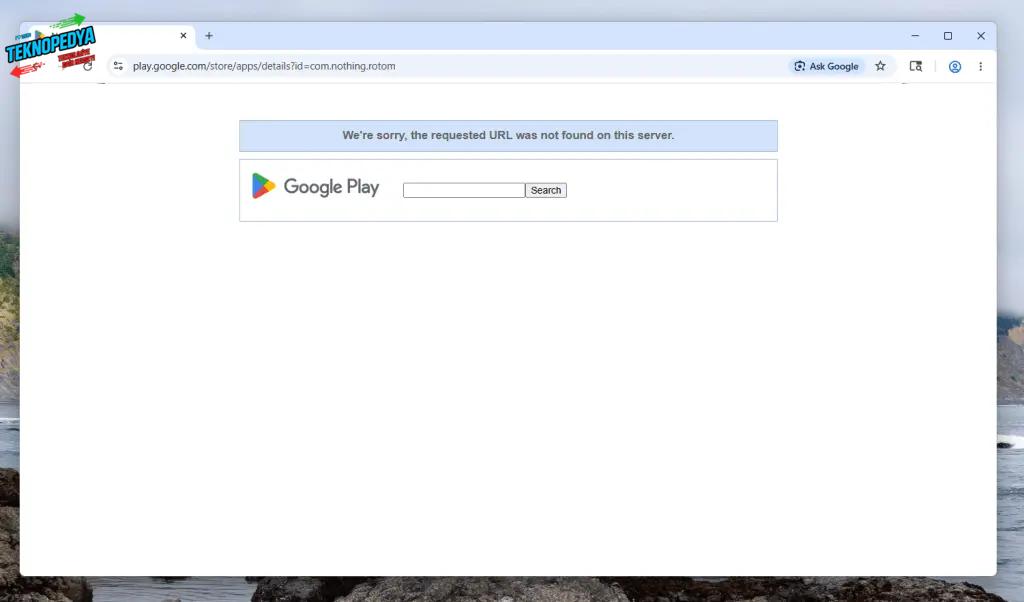The image size is (1024, 602).
Task: Reload the page with the refresh icon
Action: [88, 66]
